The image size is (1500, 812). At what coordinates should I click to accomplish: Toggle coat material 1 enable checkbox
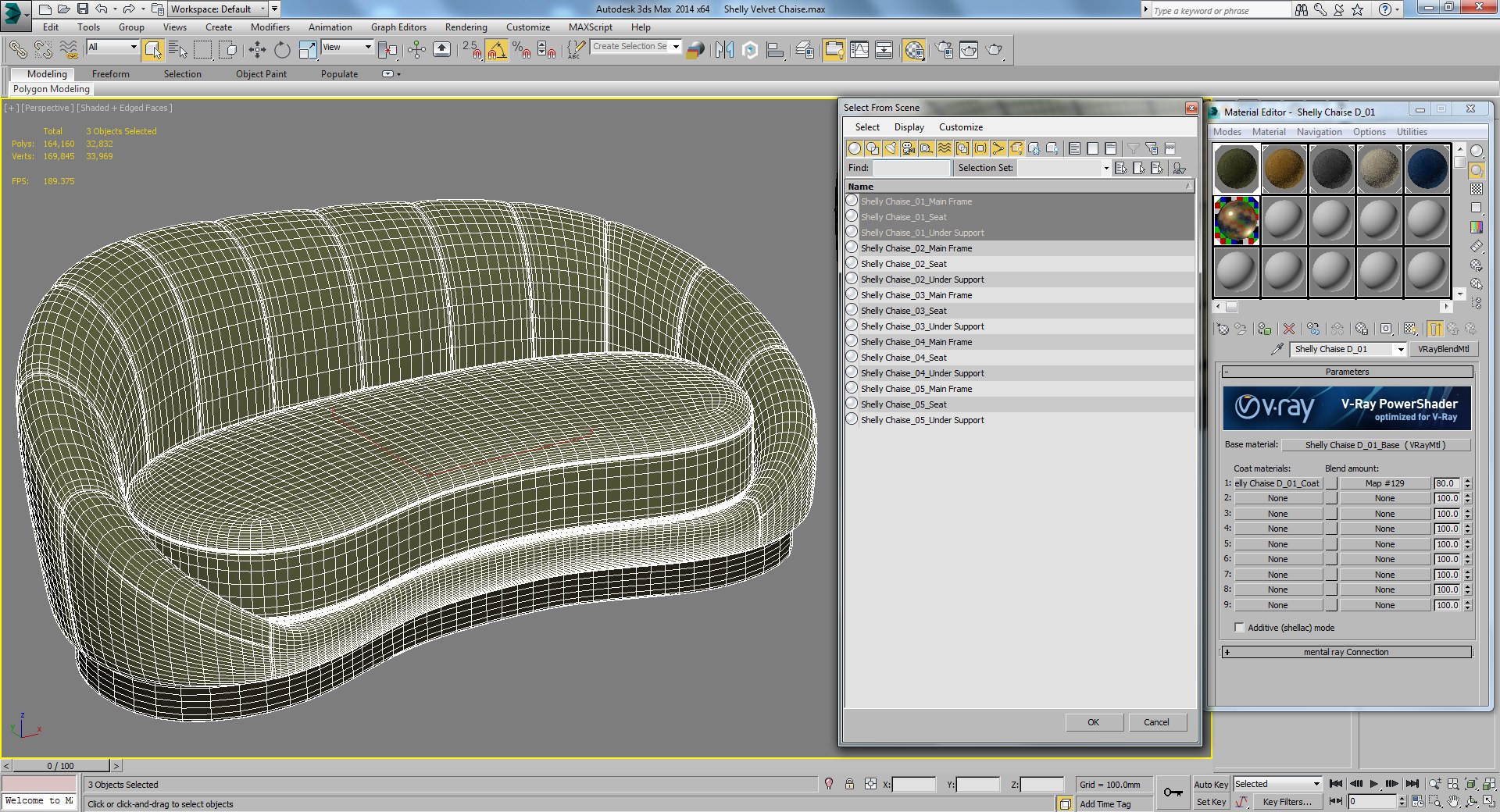(1330, 483)
